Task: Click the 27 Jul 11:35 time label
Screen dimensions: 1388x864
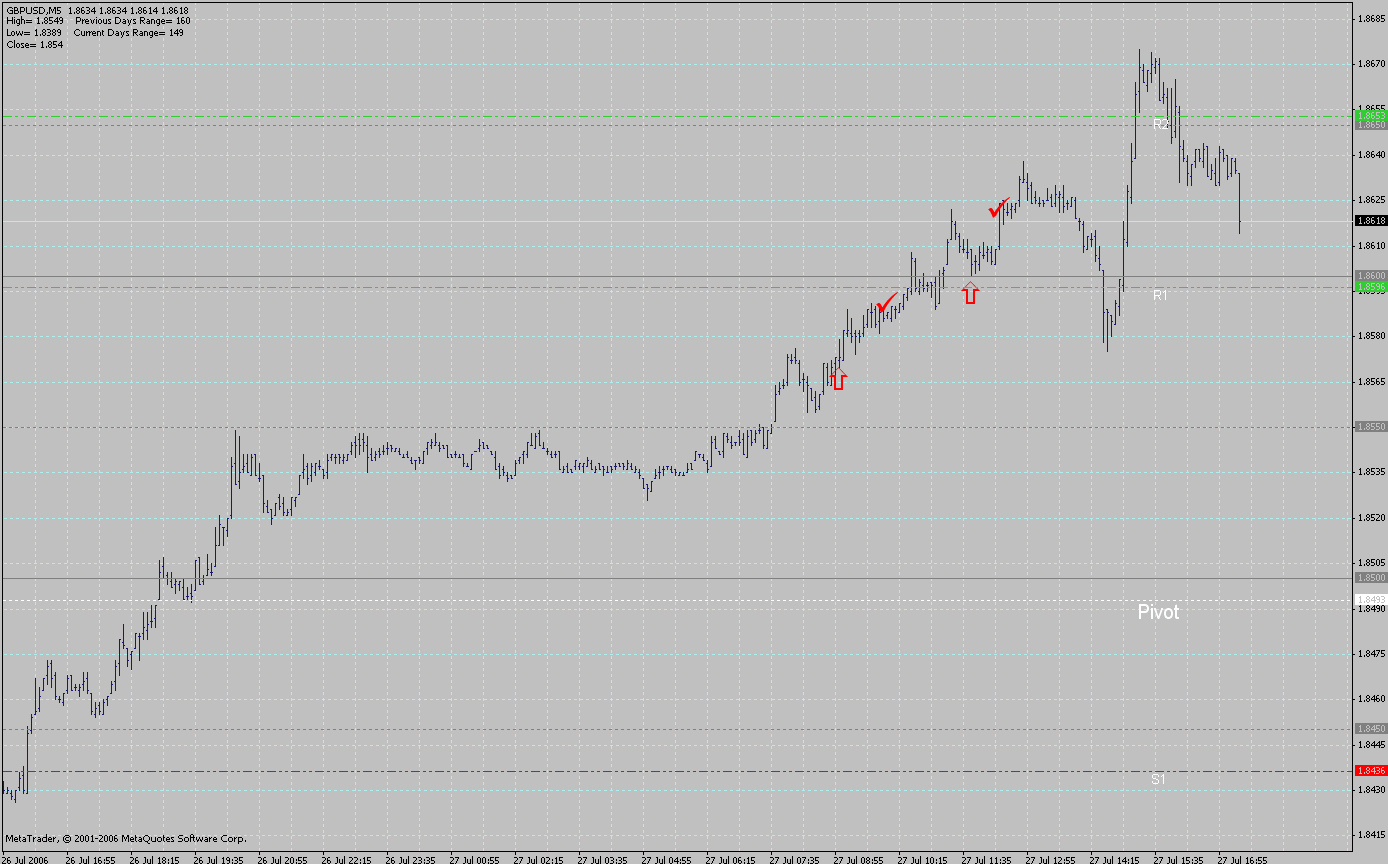Action: coord(986,859)
